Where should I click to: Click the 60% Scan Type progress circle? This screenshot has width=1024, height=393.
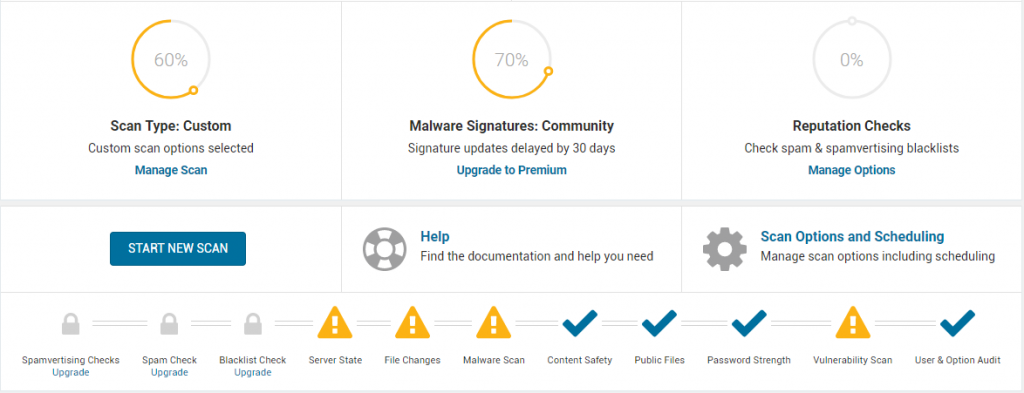coord(171,60)
